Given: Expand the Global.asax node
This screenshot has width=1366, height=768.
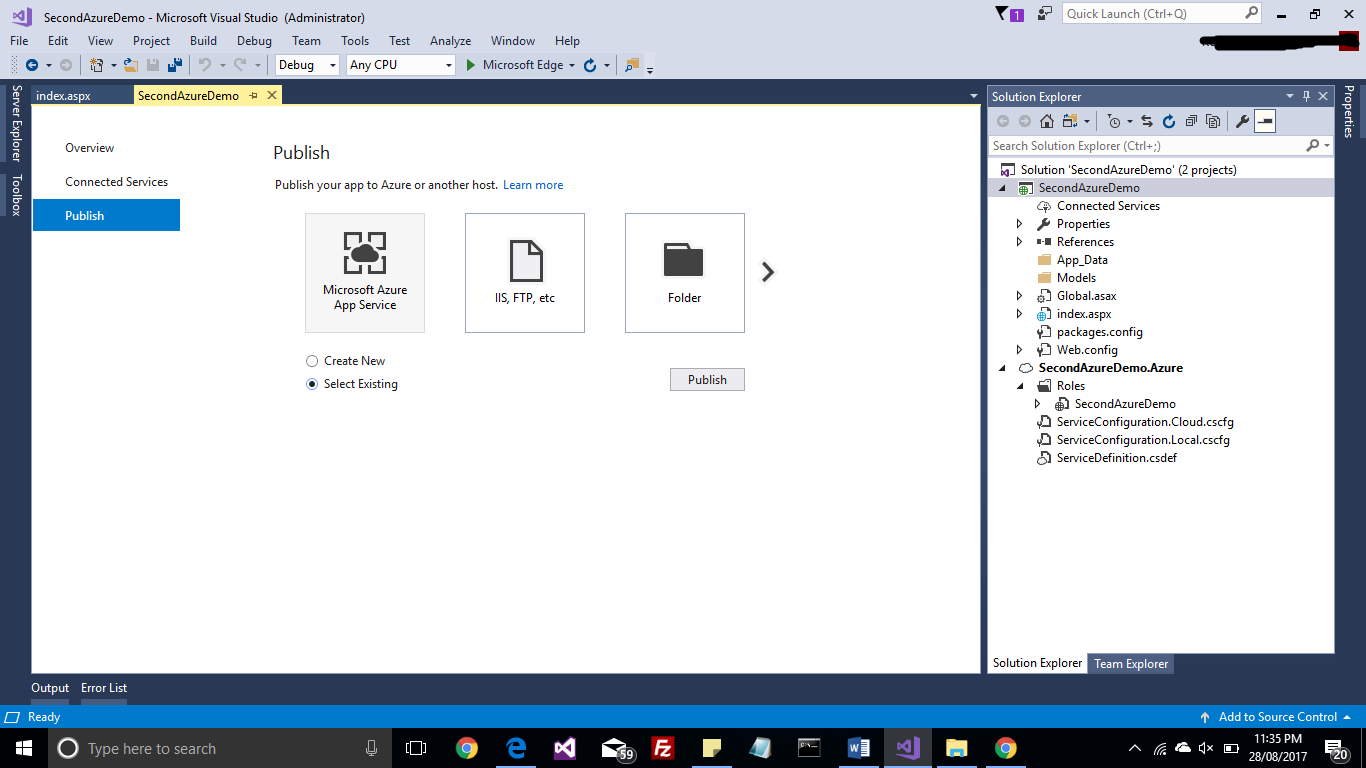Looking at the screenshot, I should tap(1019, 296).
